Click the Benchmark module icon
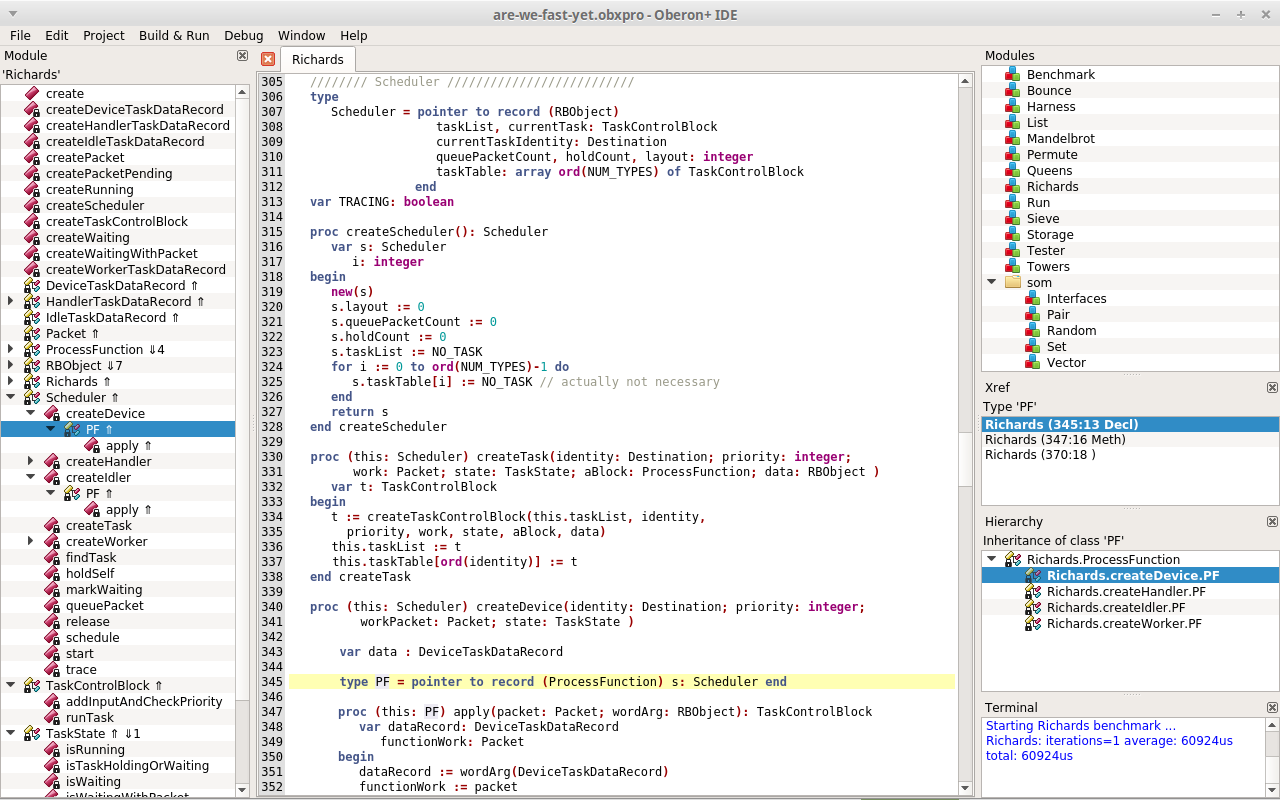Screen dimensions: 1280x800 point(1012,75)
